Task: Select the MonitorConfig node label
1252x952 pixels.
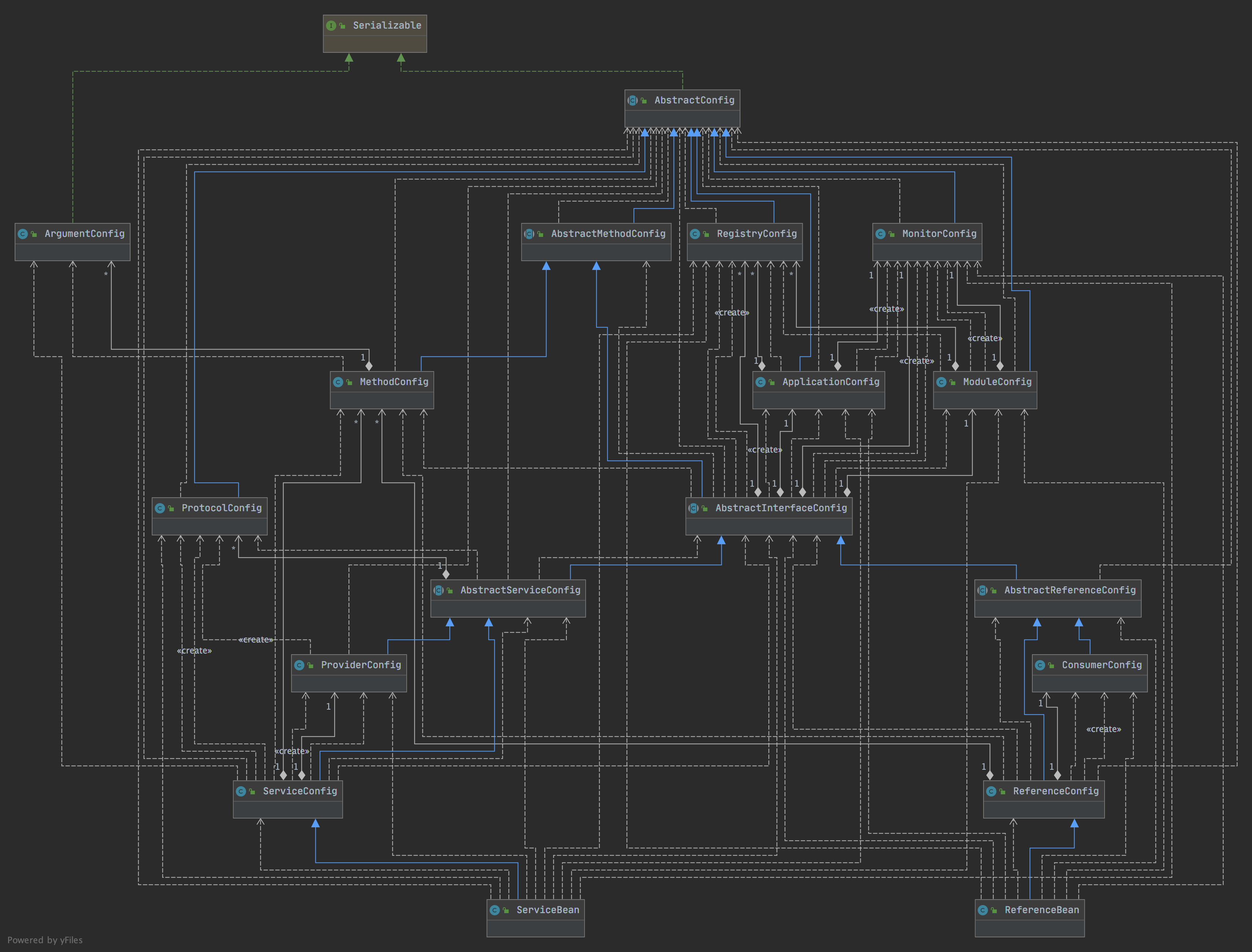Action: [939, 234]
